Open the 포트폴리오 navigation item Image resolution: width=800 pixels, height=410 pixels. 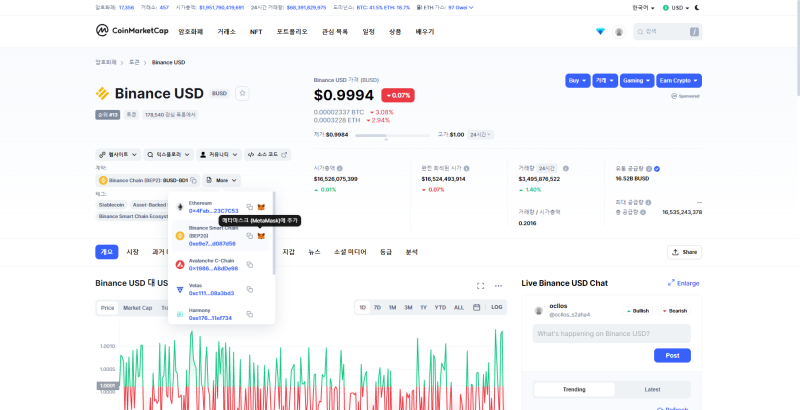292,32
